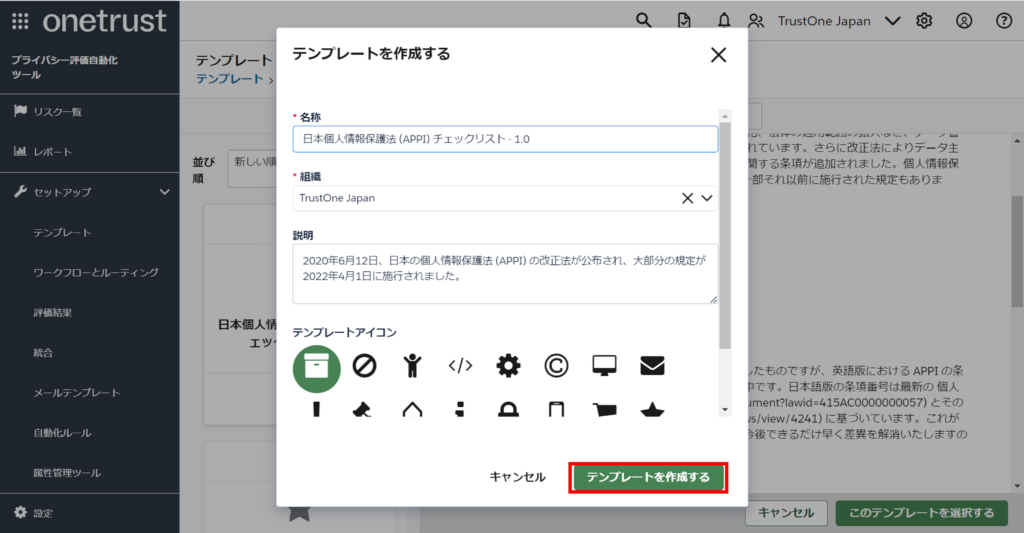Close the template creation dialog
The width and height of the screenshot is (1024, 533).
[x=718, y=55]
